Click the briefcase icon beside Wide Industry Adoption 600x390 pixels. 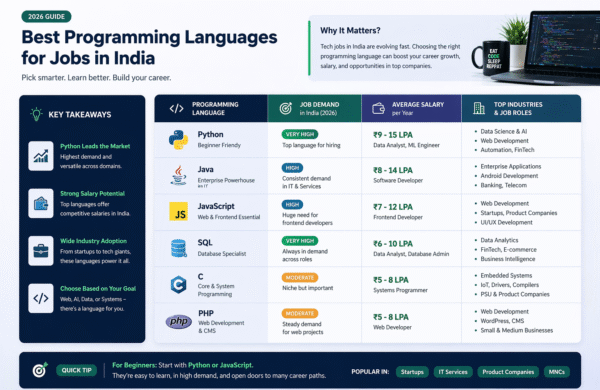41,251
